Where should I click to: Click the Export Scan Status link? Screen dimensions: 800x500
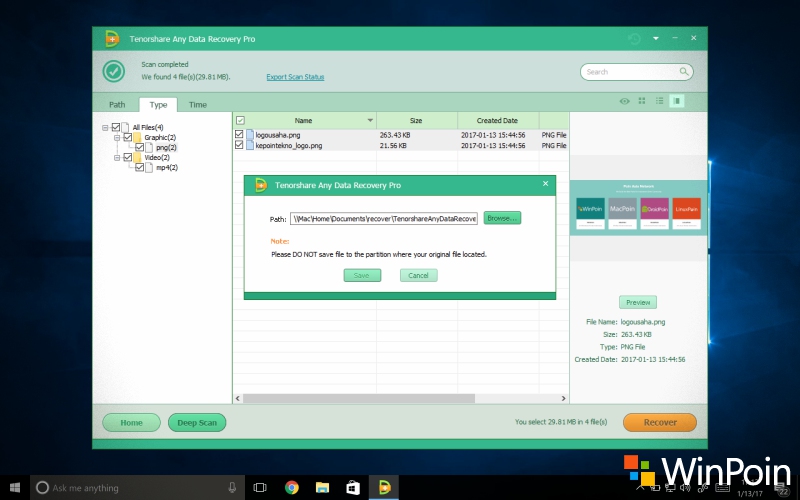pyautogui.click(x=295, y=77)
